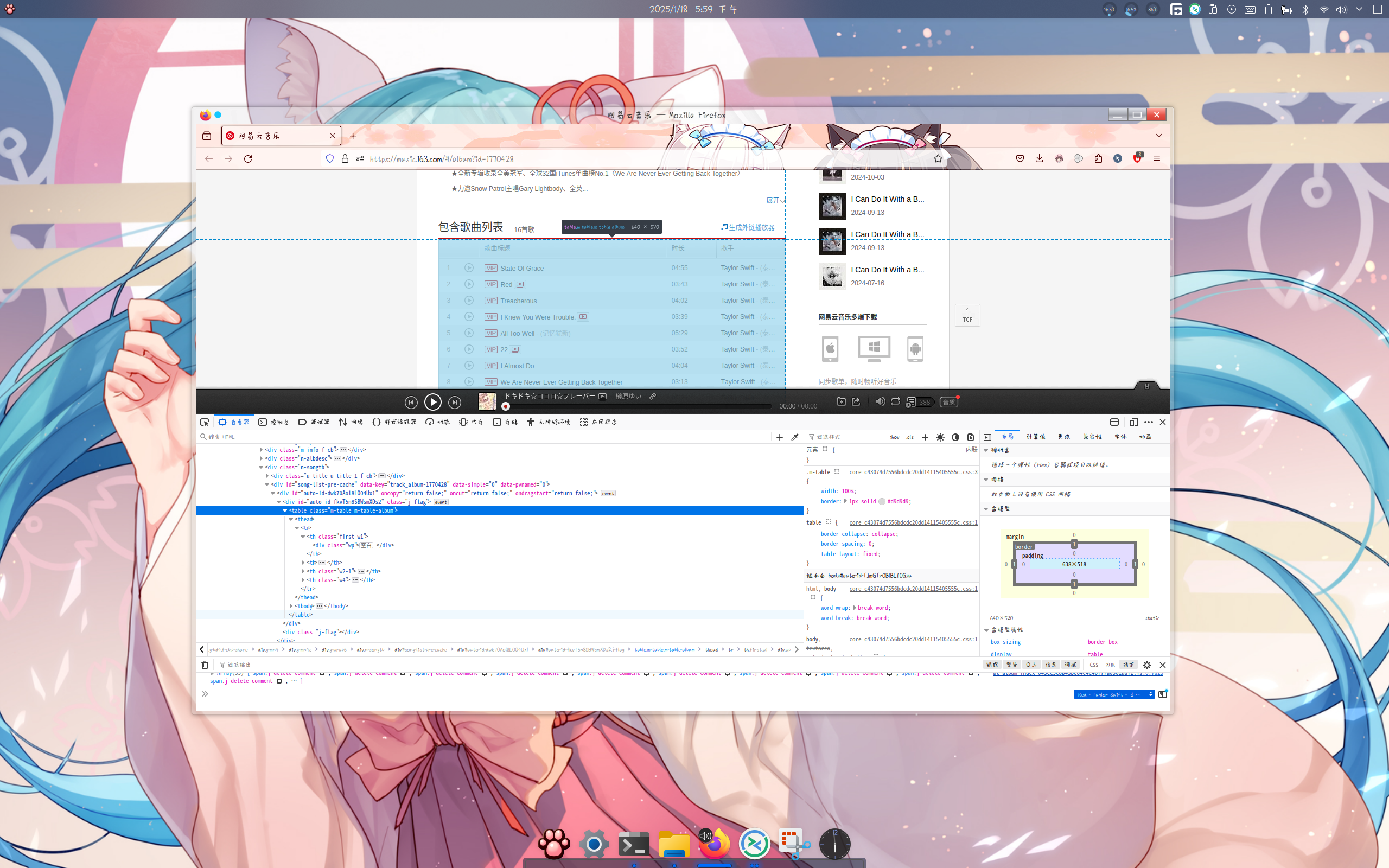
Task: Expand the div class n-albdesc node
Action: tap(261, 459)
